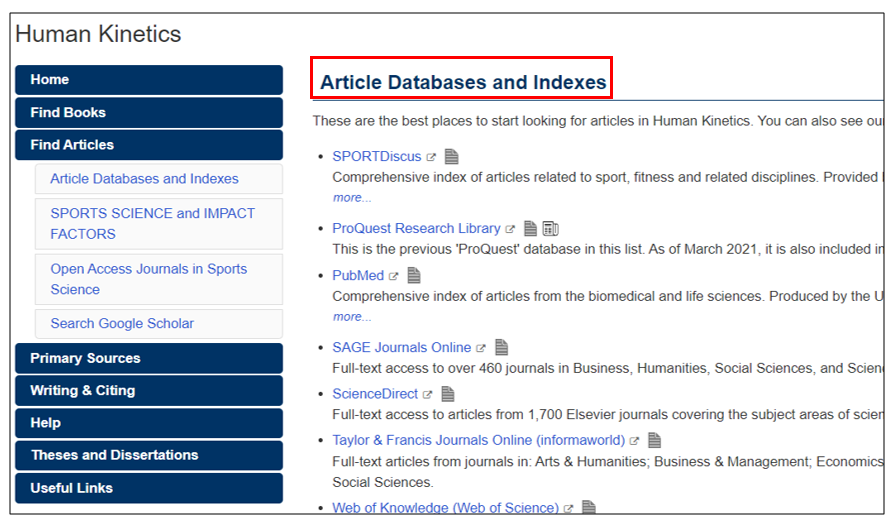Open the Help menu item

pyautogui.click(x=149, y=423)
